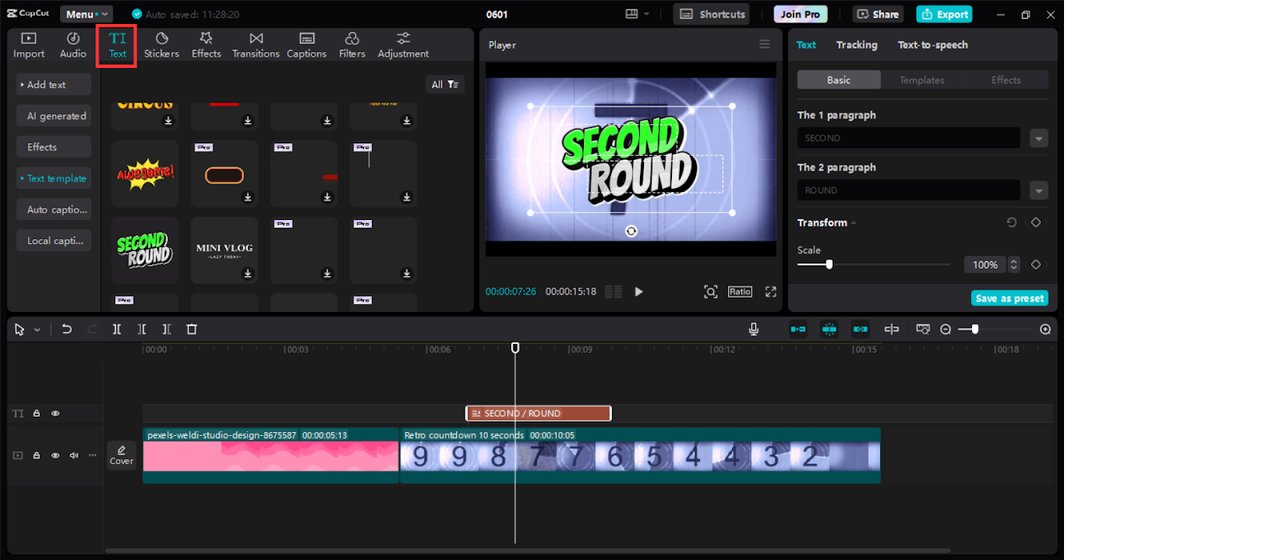Play the video preview
Screen dimensions: 1280x560
point(639,292)
